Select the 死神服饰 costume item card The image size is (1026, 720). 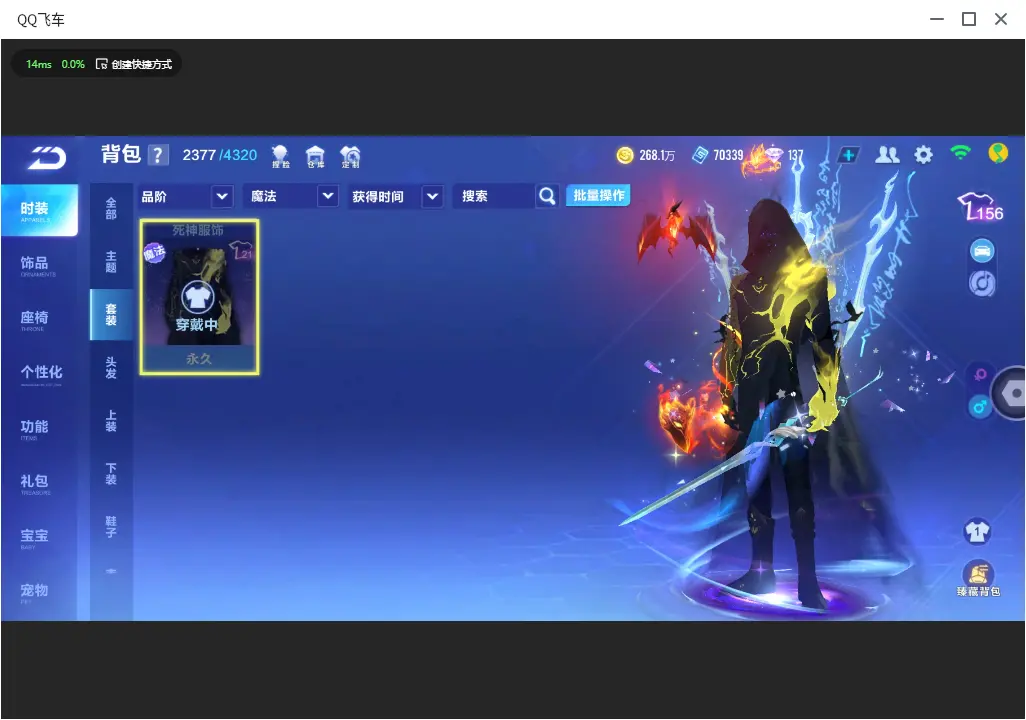click(200, 297)
